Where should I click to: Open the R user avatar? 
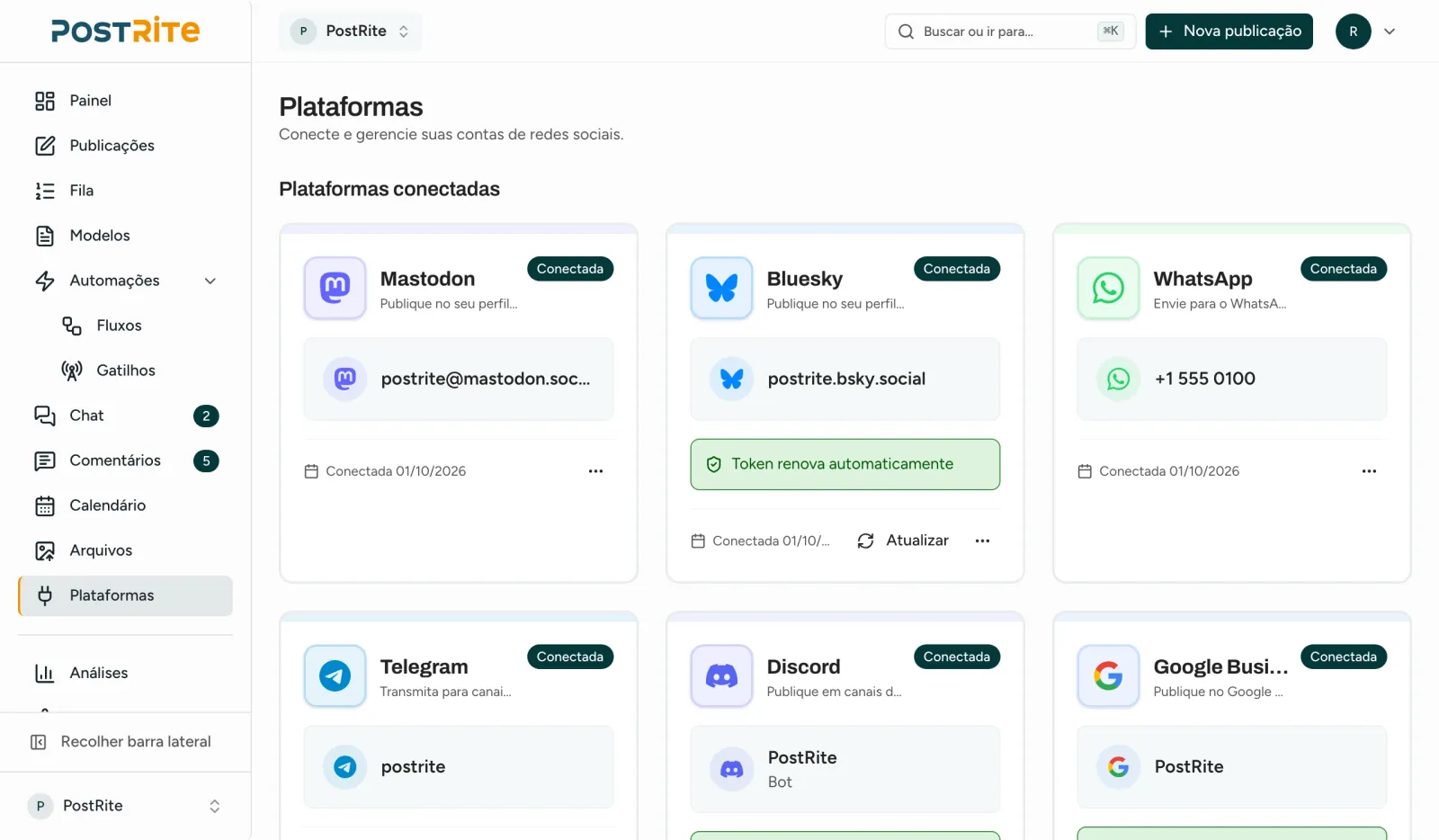1353,31
